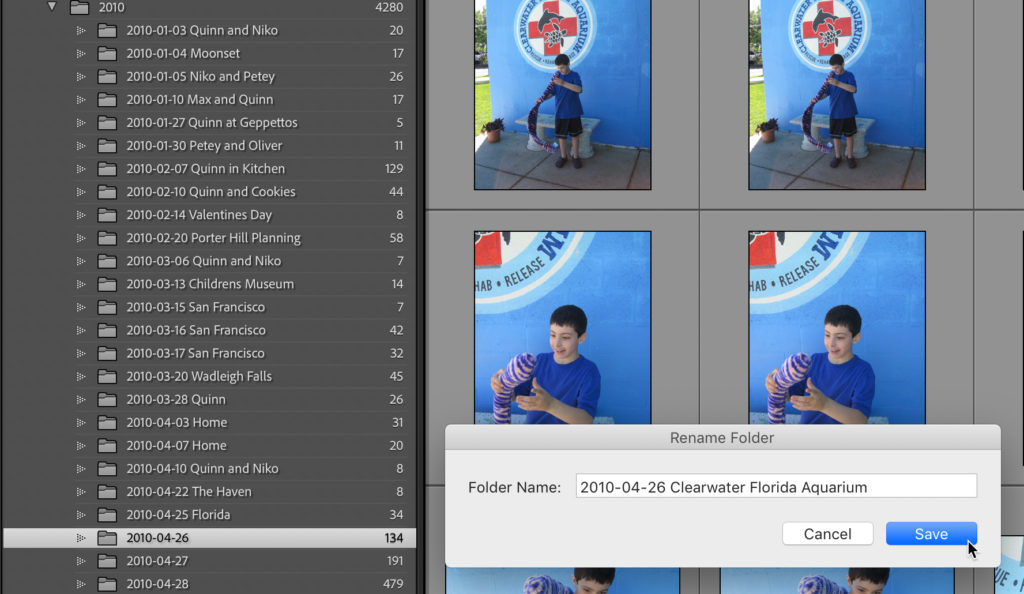Screen dimensions: 1024x594
Task: Expand the 2010-01-03 Quinn and Niko folder arrow
Action: pyautogui.click(x=81, y=31)
